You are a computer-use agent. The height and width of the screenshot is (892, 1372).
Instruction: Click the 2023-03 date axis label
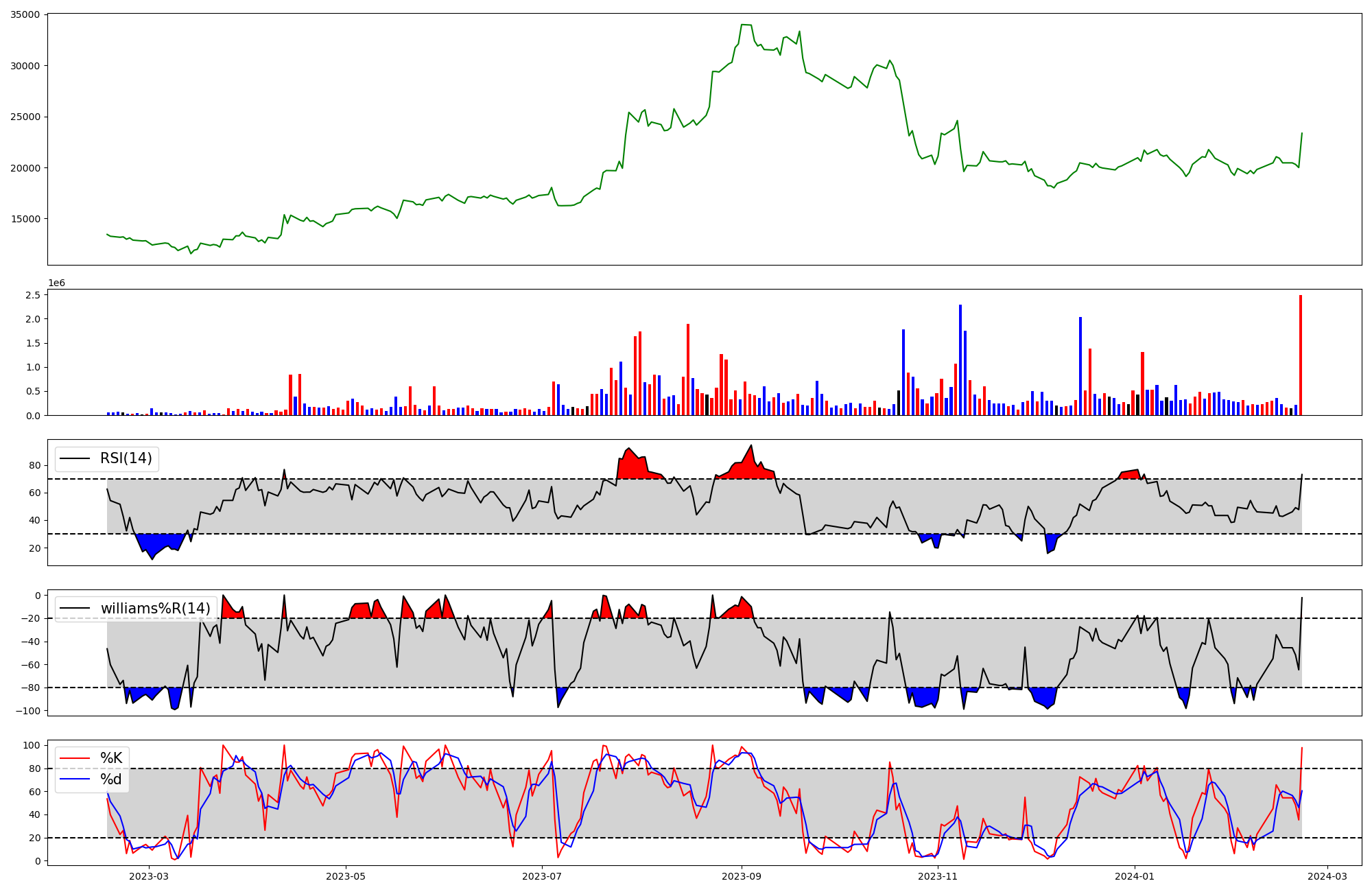click(149, 876)
